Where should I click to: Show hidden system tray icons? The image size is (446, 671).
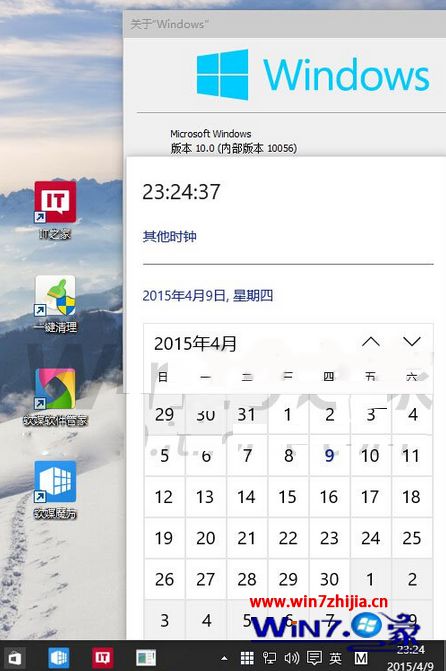point(224,658)
